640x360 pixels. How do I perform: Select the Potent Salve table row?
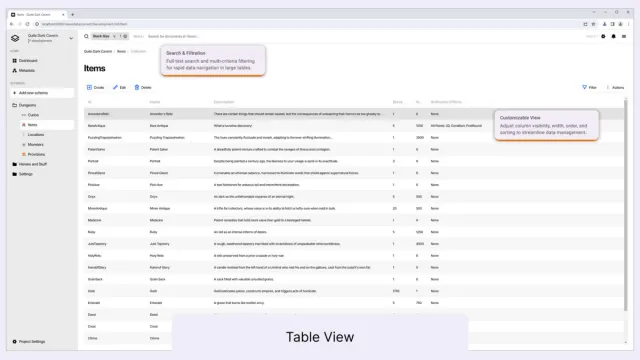[x=353, y=149]
